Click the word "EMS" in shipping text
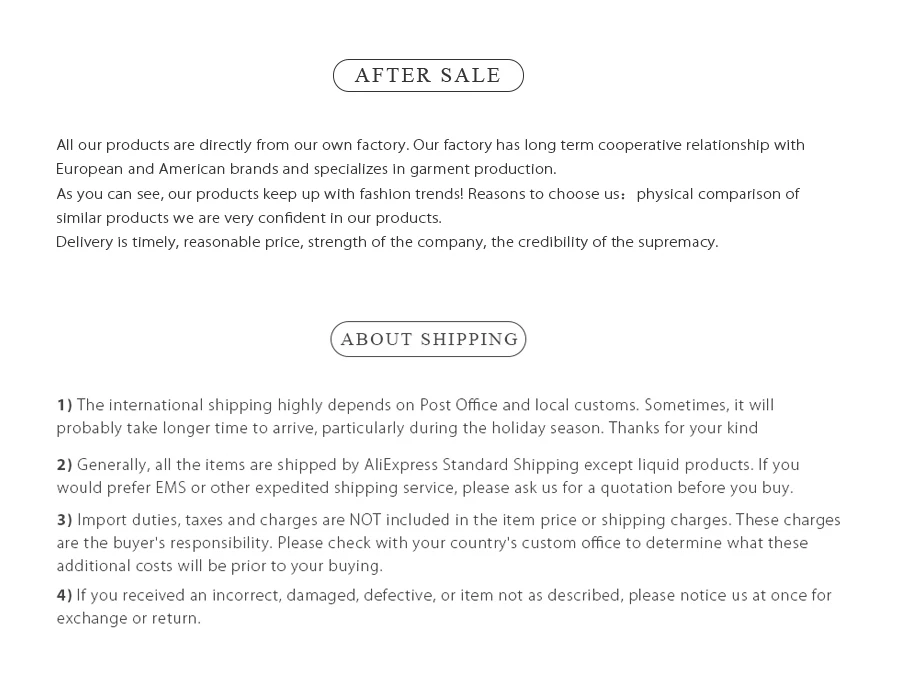 (170, 488)
